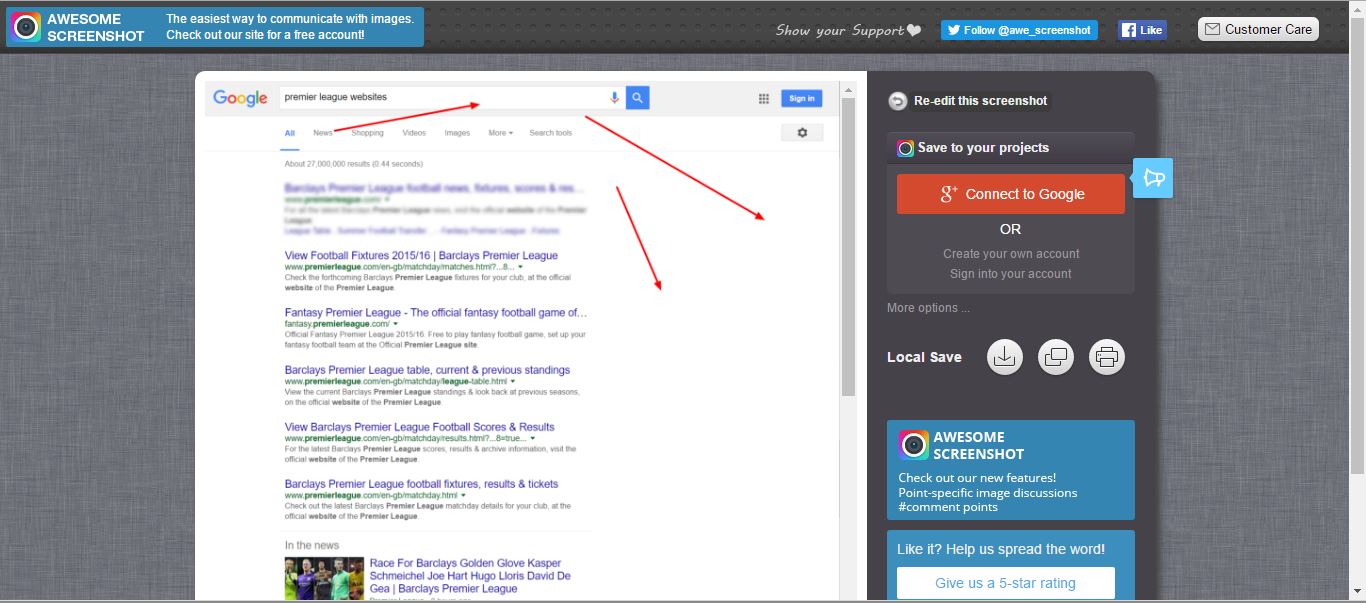Click the Golden Glove news thumbnail image
The height and width of the screenshot is (603, 1366).
coord(324,579)
